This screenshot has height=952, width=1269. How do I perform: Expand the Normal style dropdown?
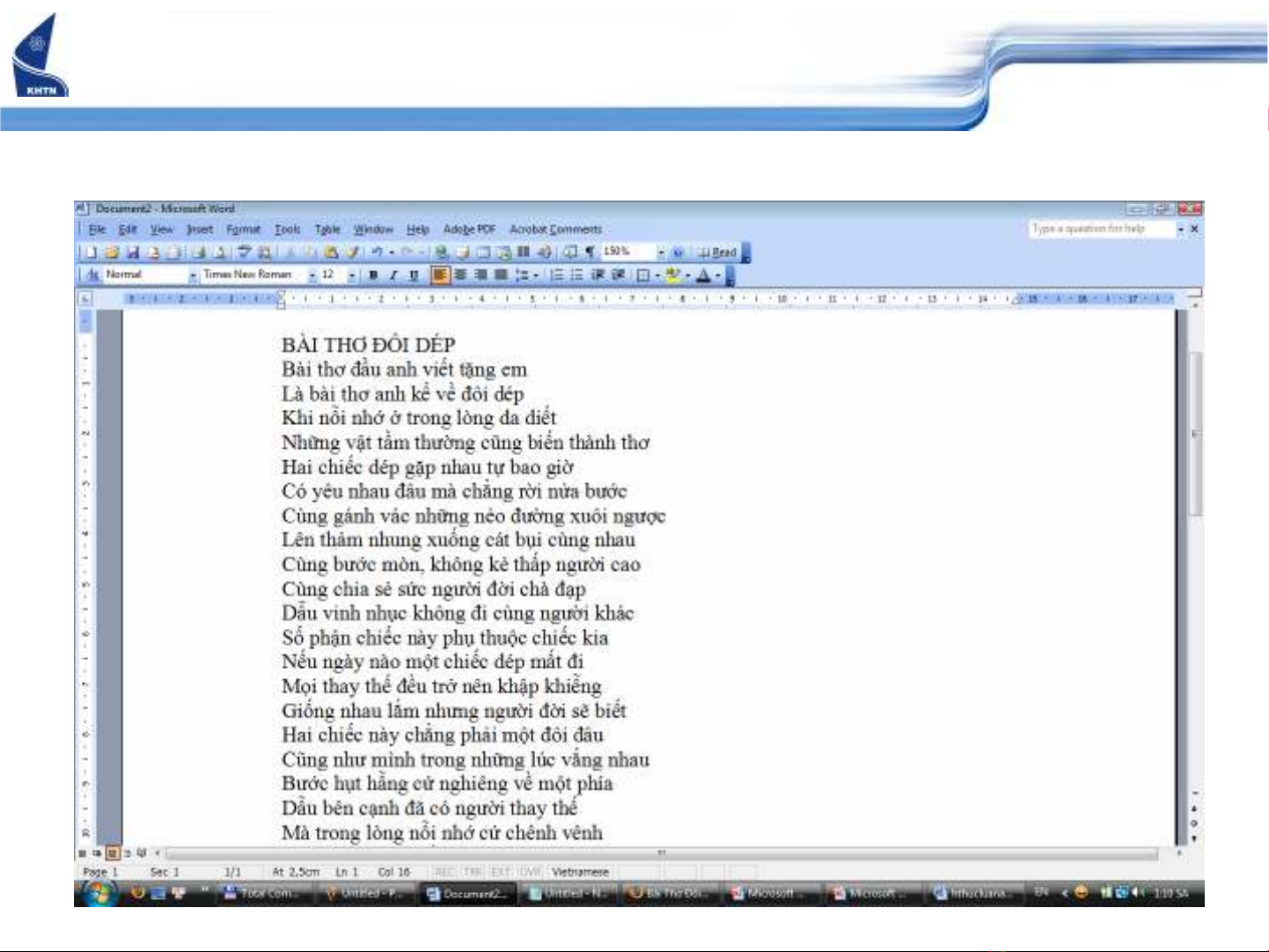pos(193,275)
